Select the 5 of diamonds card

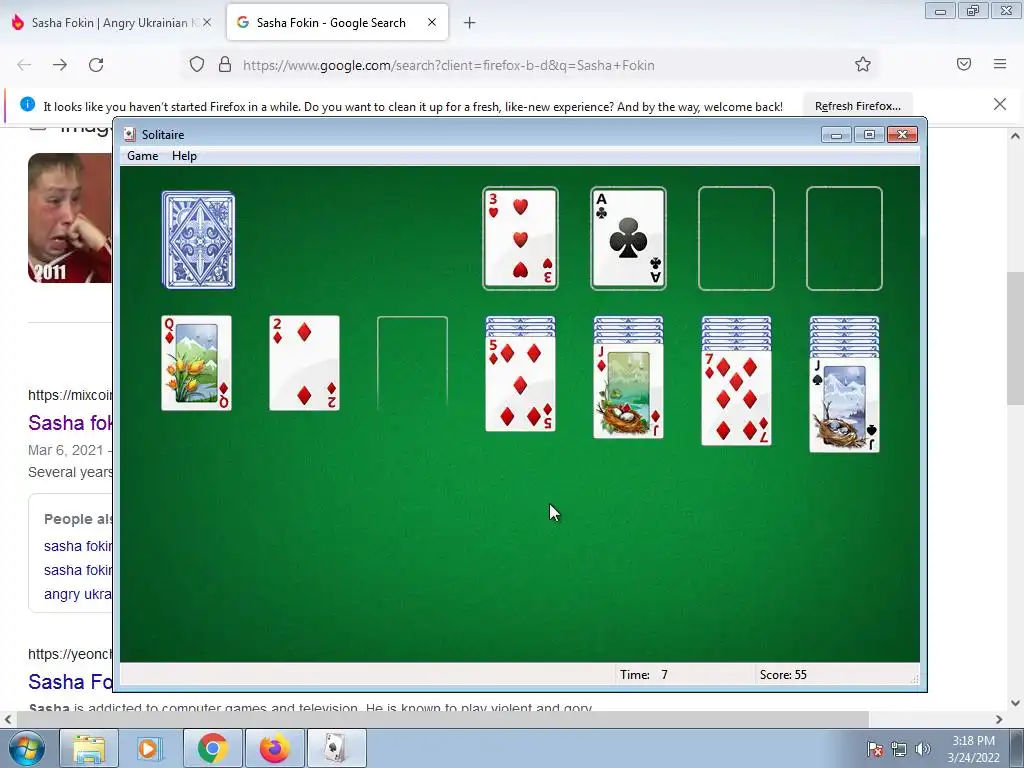tap(520, 385)
